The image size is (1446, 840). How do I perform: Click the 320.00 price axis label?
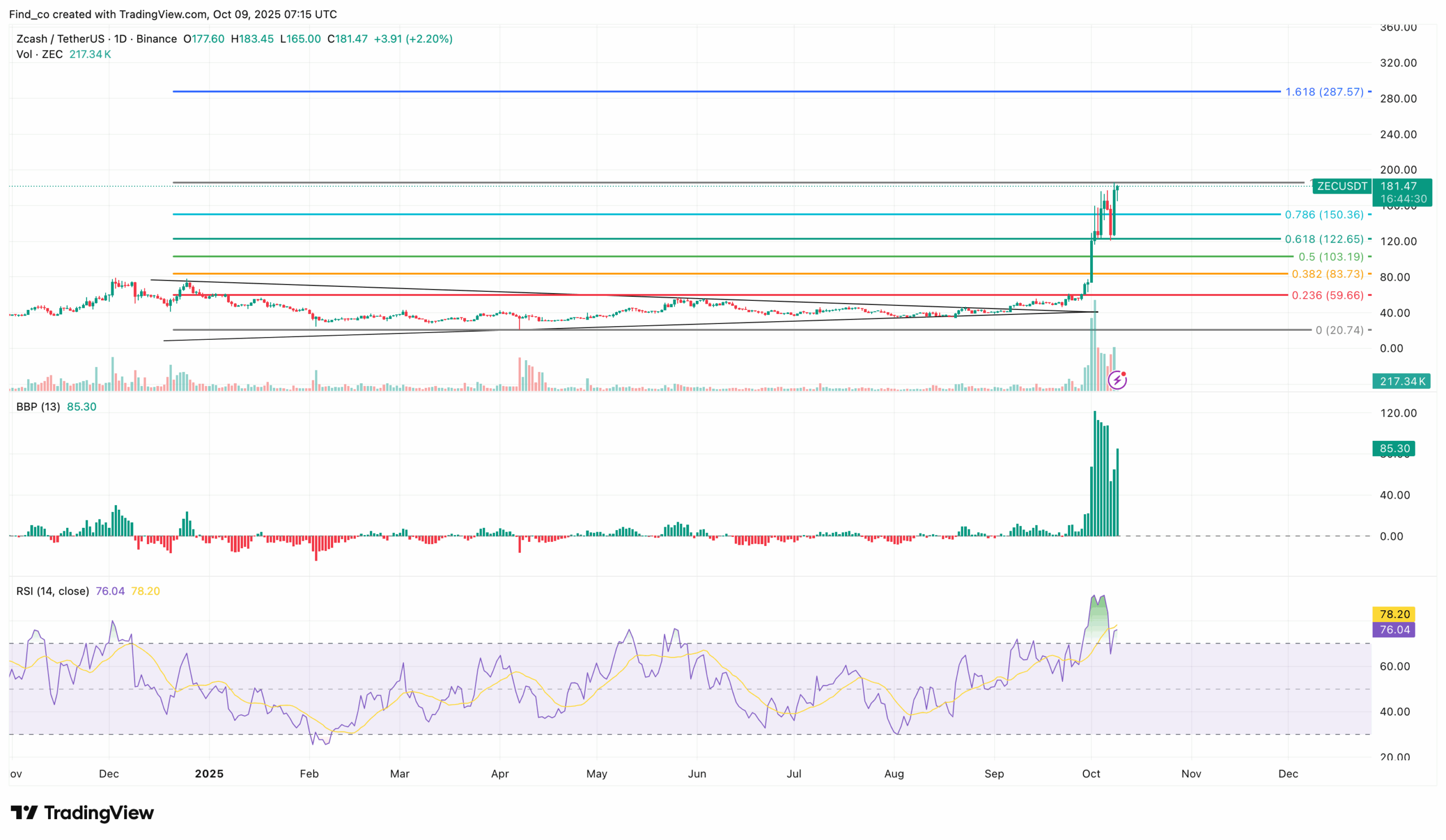click(x=1399, y=63)
